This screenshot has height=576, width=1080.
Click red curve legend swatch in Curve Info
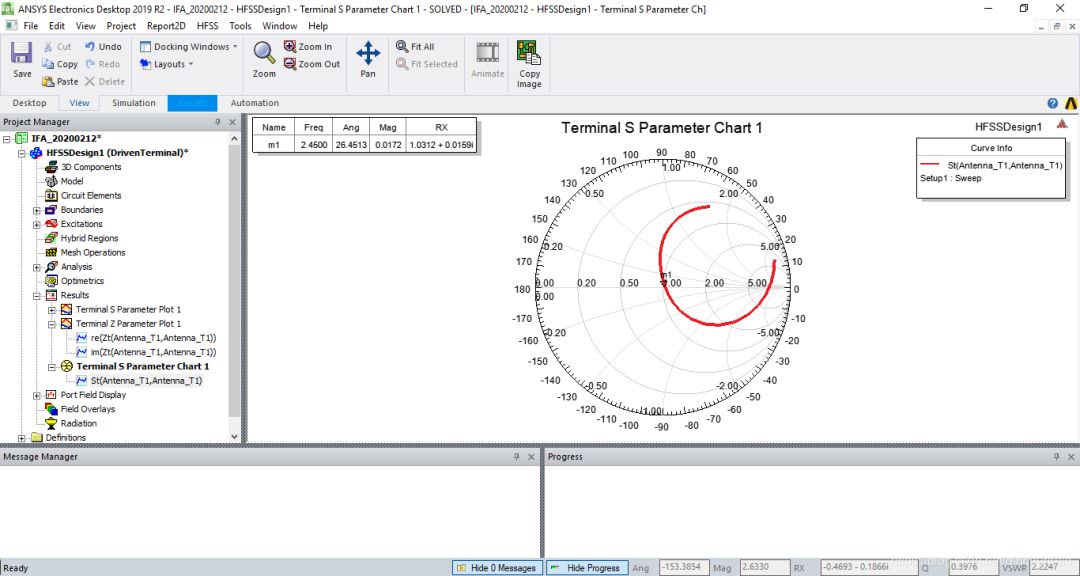(x=929, y=165)
